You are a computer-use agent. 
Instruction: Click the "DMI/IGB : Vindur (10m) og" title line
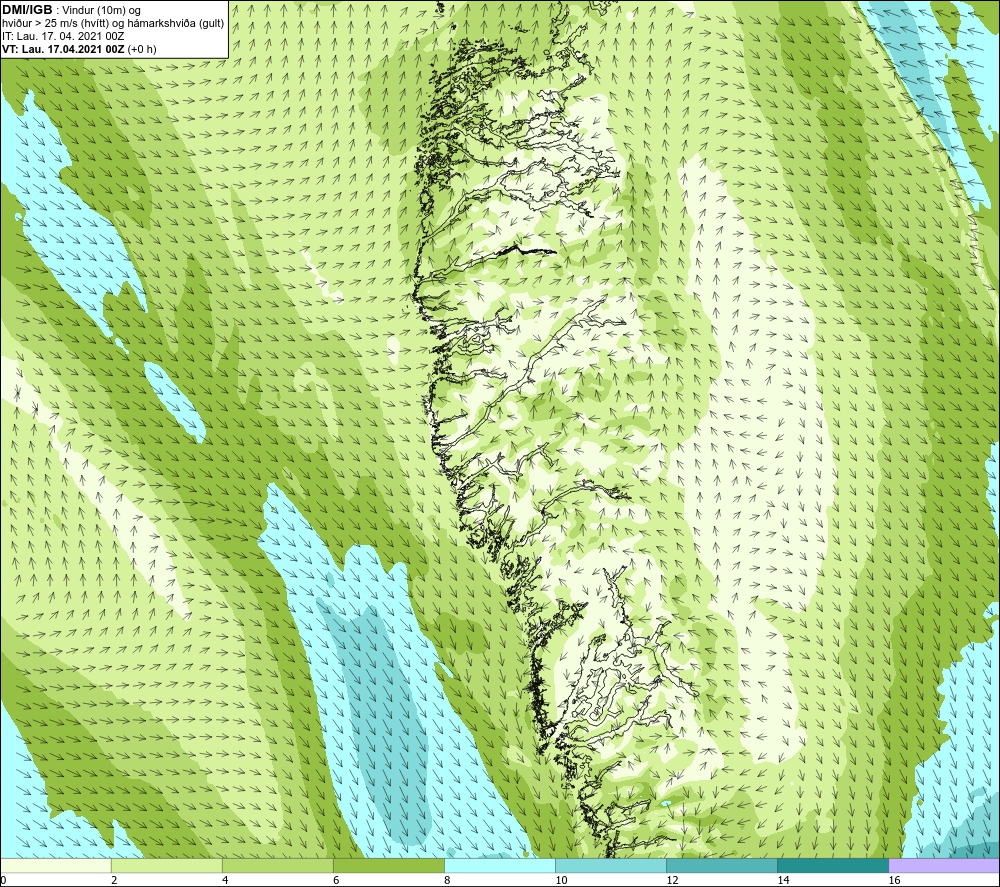pos(71,10)
